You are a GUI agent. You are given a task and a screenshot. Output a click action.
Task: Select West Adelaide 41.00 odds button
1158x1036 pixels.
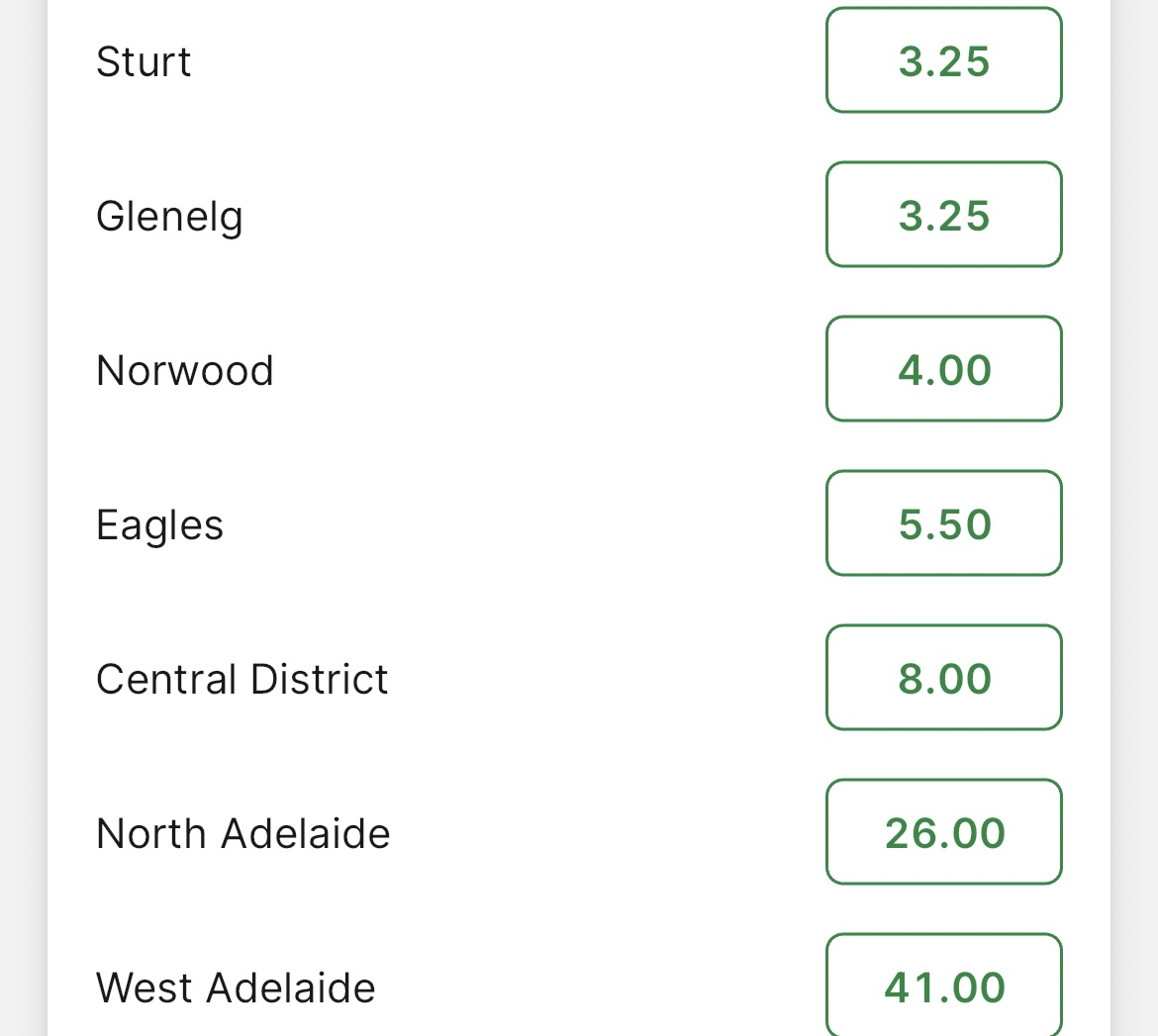point(944,986)
